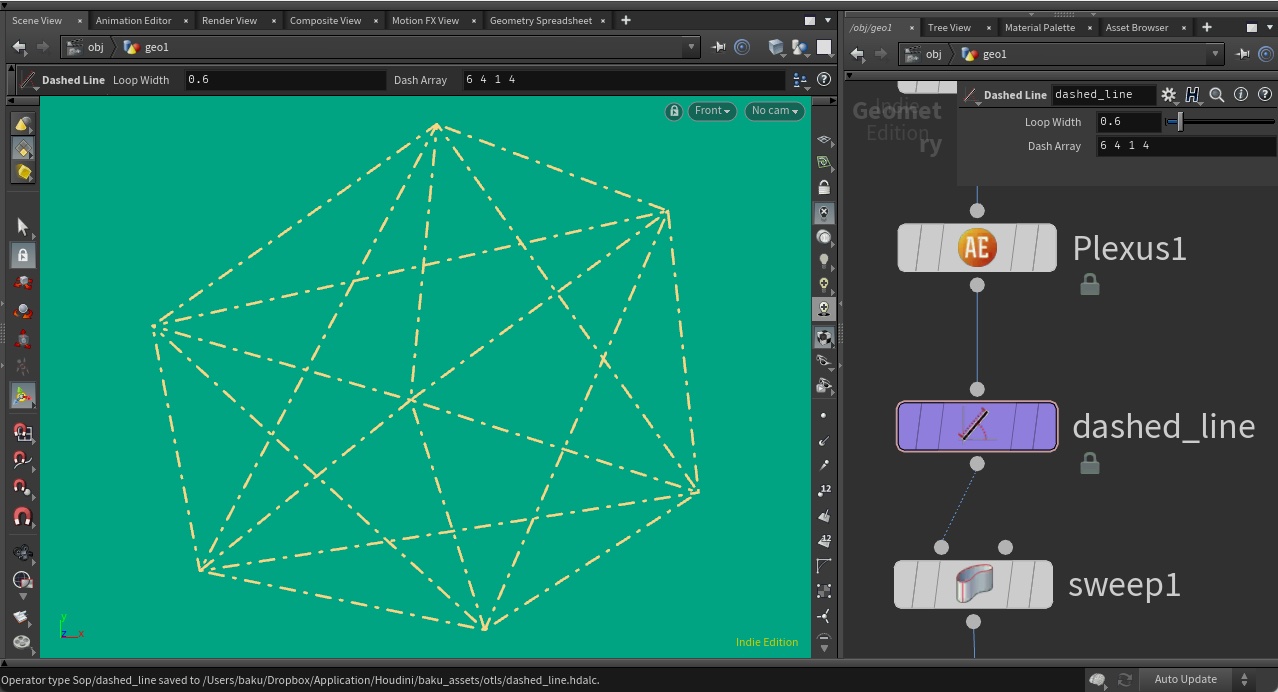
Task: Select the dashed_line node icon
Action: [x=976, y=426]
